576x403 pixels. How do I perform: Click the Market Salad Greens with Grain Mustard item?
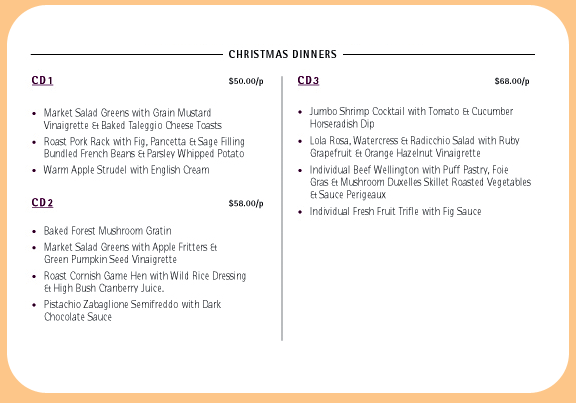coord(133,119)
